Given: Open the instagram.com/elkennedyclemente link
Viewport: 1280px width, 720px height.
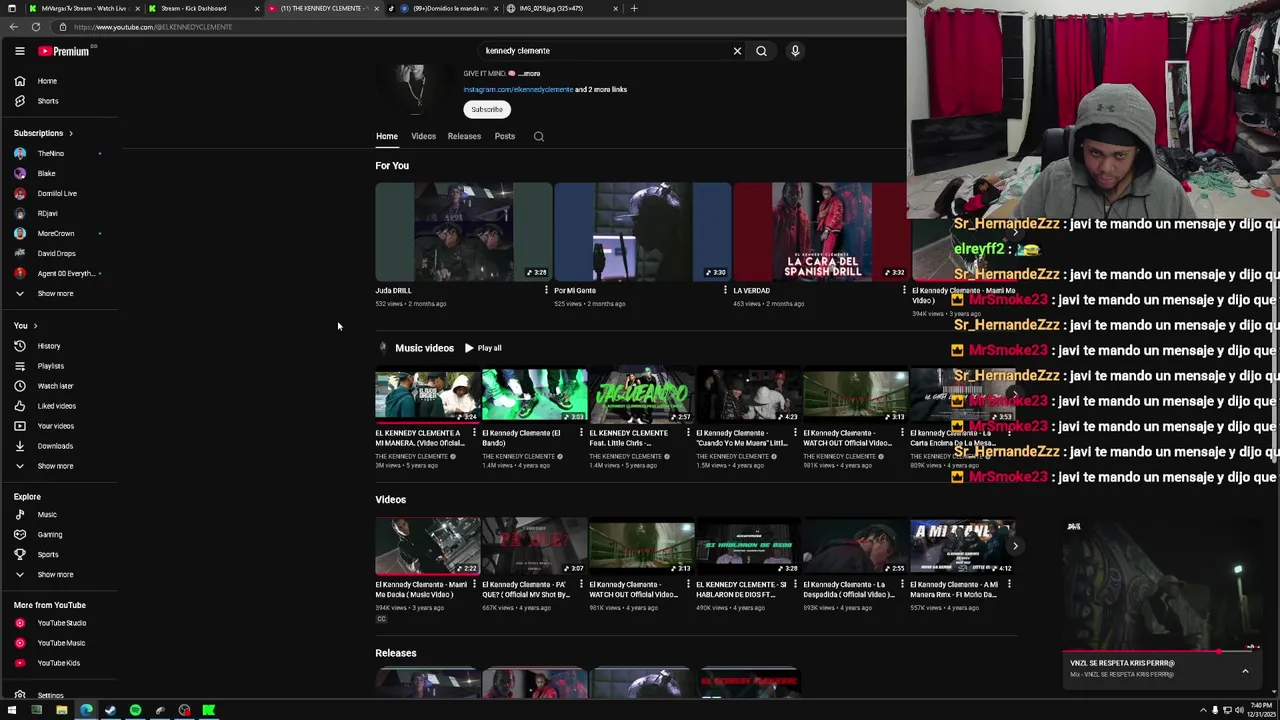Looking at the screenshot, I should pyautogui.click(x=518, y=90).
